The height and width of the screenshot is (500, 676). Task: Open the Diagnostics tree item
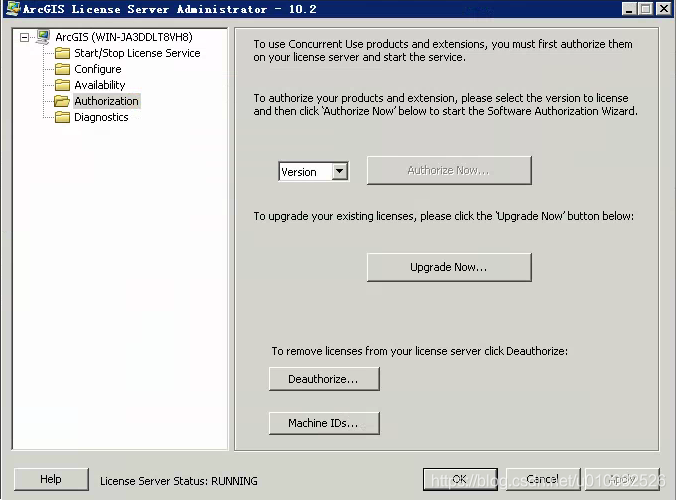click(101, 117)
